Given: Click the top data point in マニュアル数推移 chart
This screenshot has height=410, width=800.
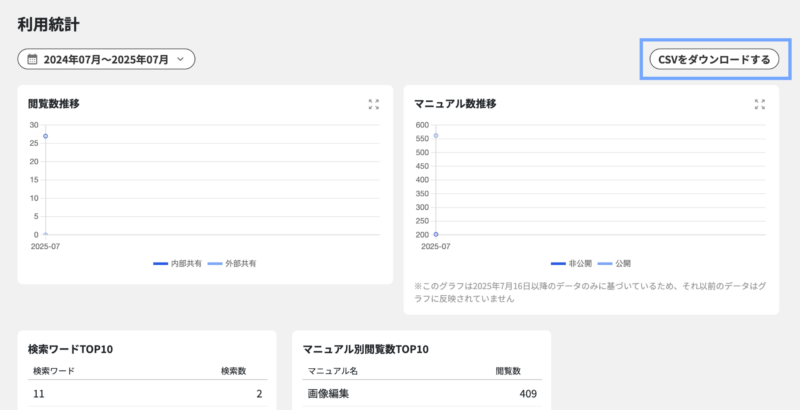Looking at the screenshot, I should [435, 136].
